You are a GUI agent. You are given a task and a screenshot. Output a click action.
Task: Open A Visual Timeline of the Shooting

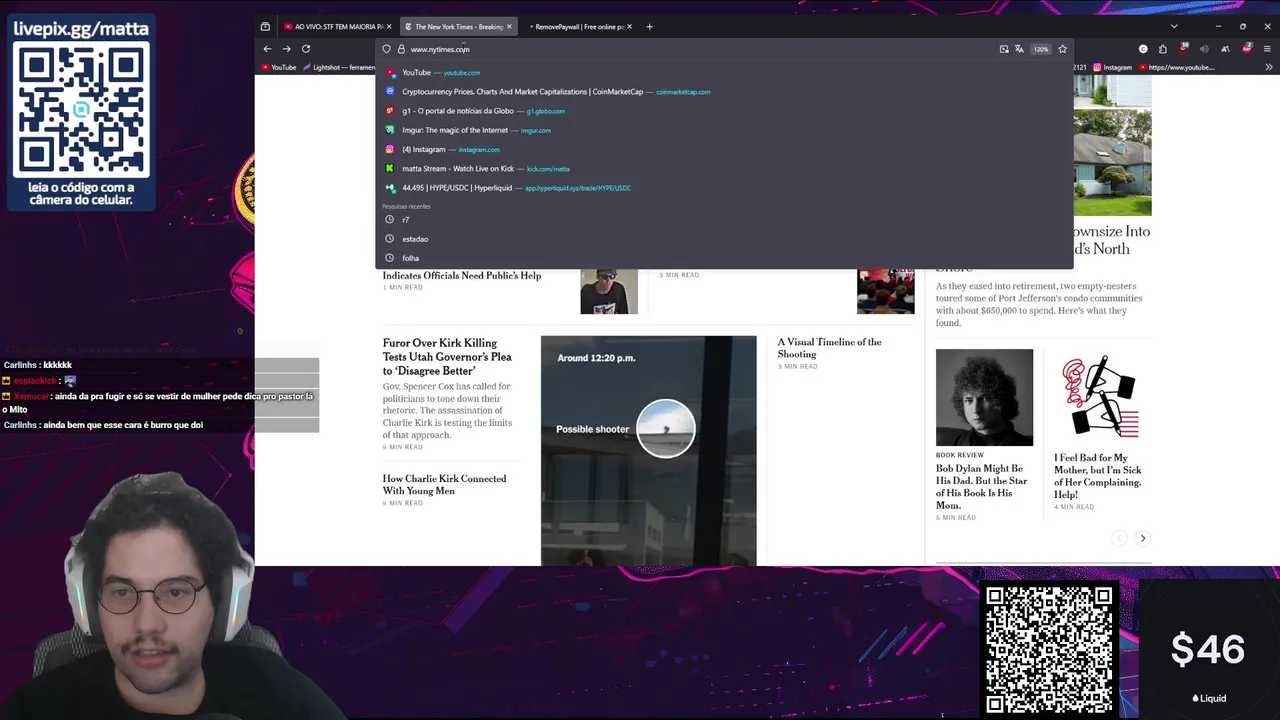click(829, 348)
